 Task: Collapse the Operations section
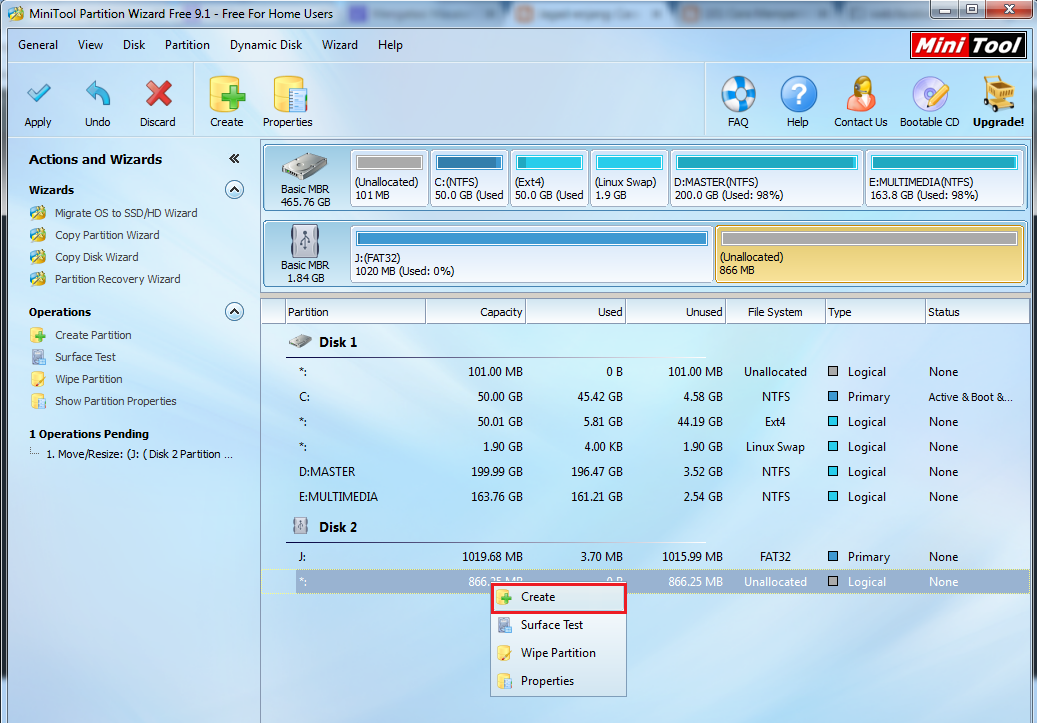tap(234, 311)
